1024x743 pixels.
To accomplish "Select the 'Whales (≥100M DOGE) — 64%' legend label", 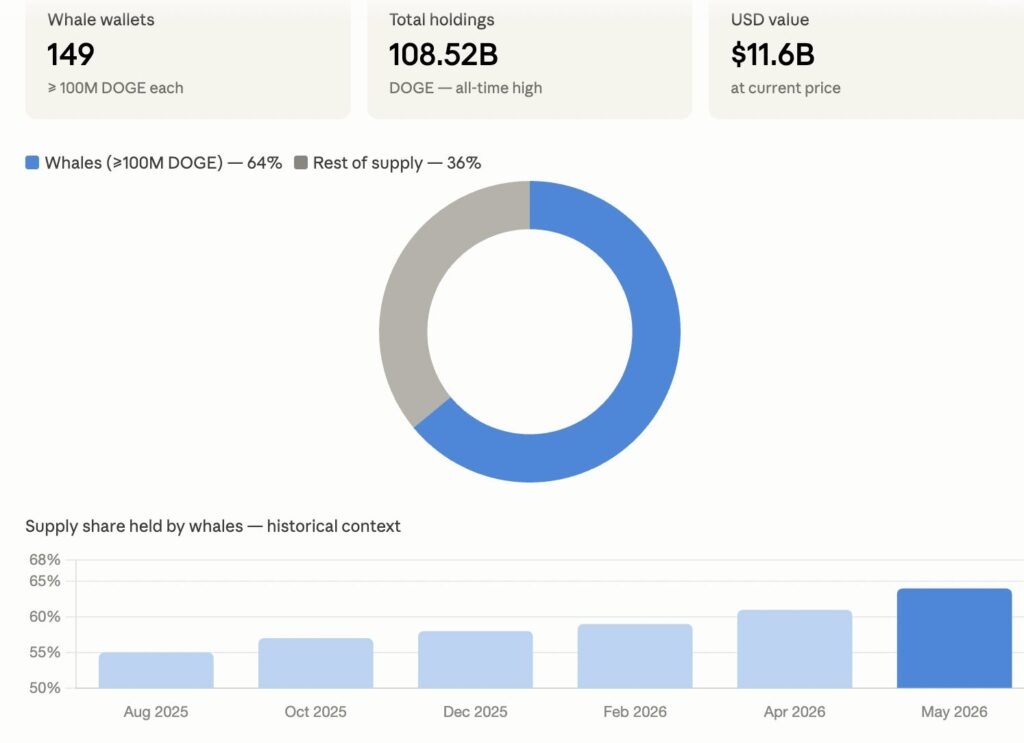I will (163, 163).
